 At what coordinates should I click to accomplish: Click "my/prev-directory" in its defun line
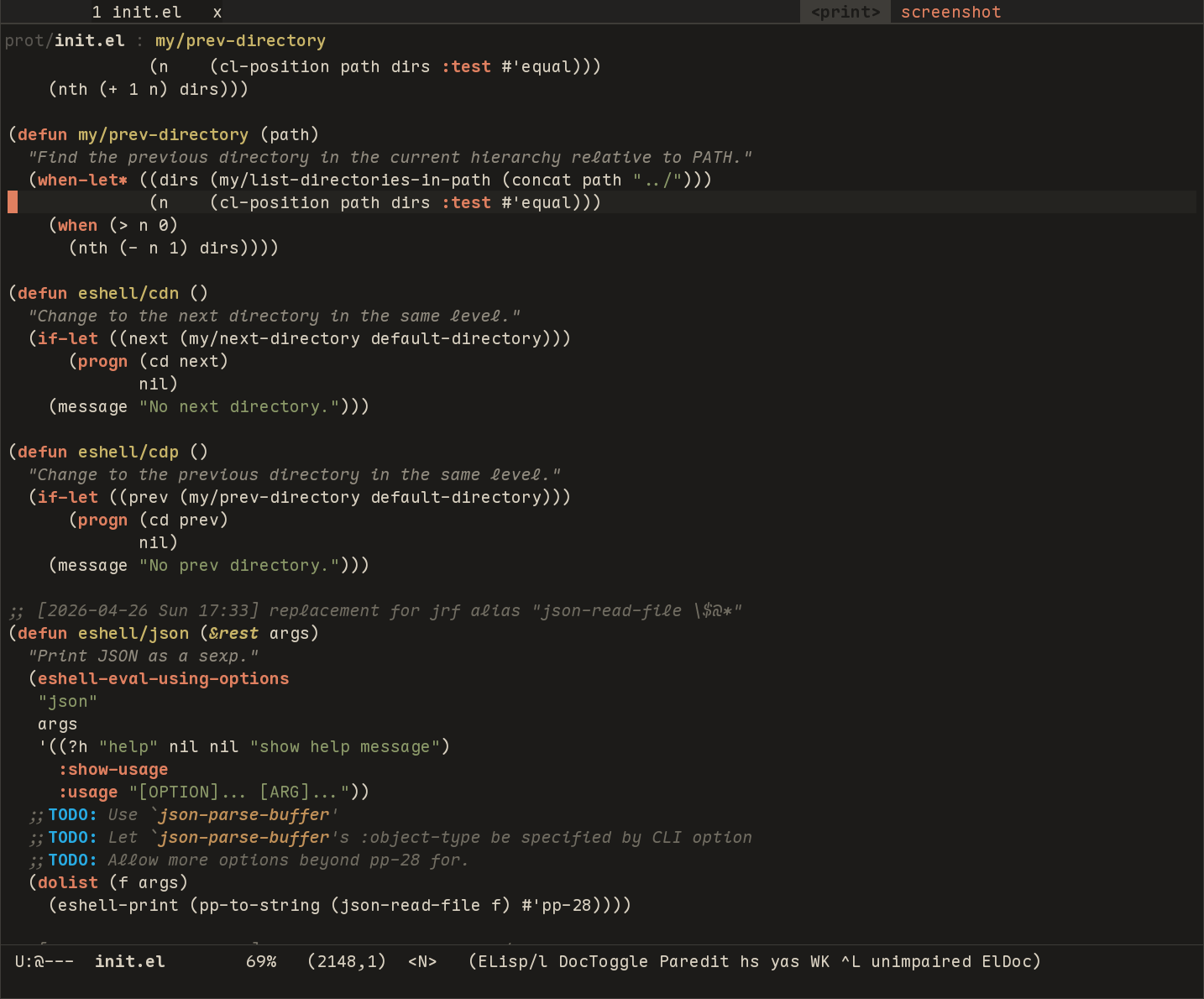[163, 134]
